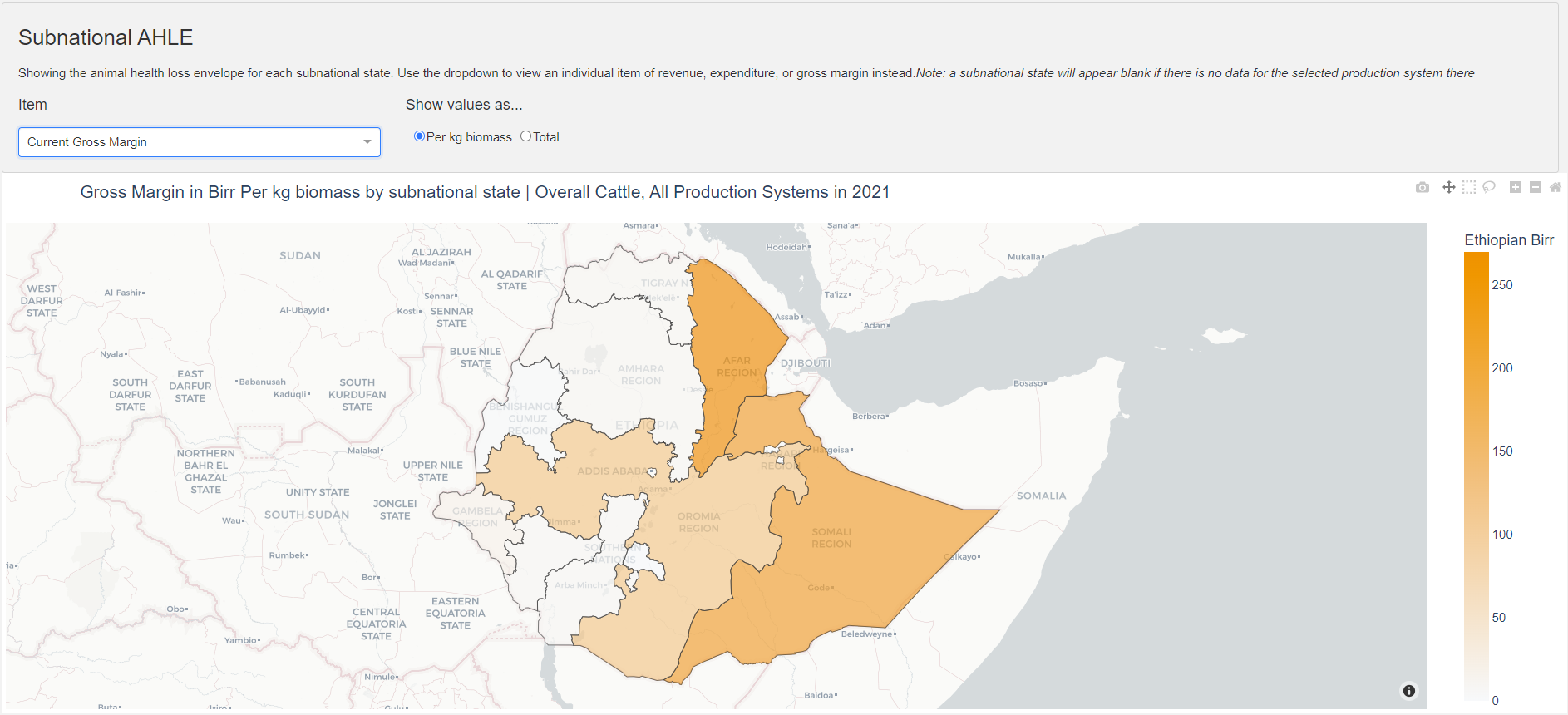Download the map as PNG with camera icon
The height and width of the screenshot is (715, 1568).
1423,187
